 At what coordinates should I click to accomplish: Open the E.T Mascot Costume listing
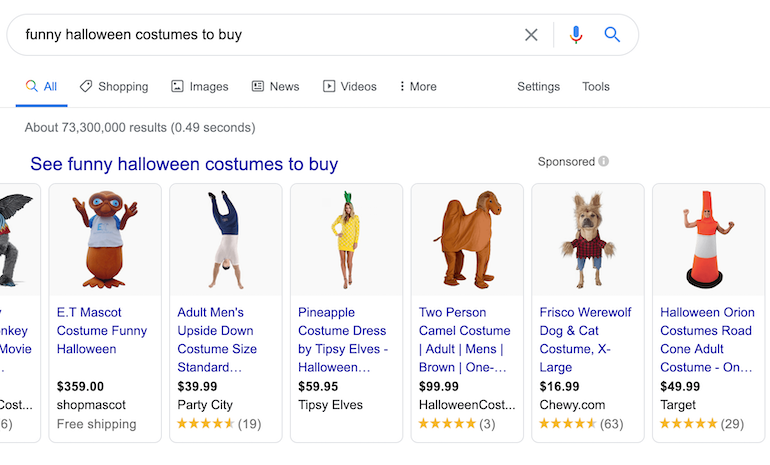coord(100,331)
